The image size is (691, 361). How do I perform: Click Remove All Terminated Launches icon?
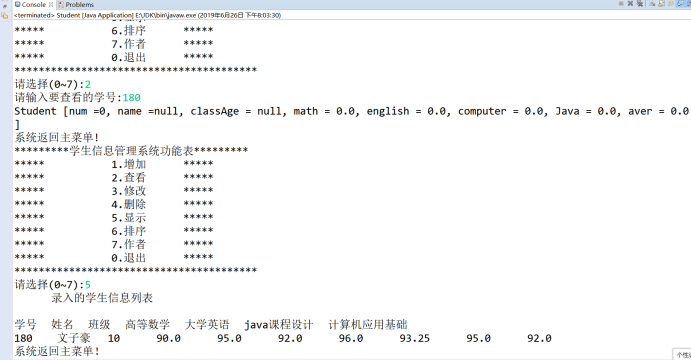(639, 4)
